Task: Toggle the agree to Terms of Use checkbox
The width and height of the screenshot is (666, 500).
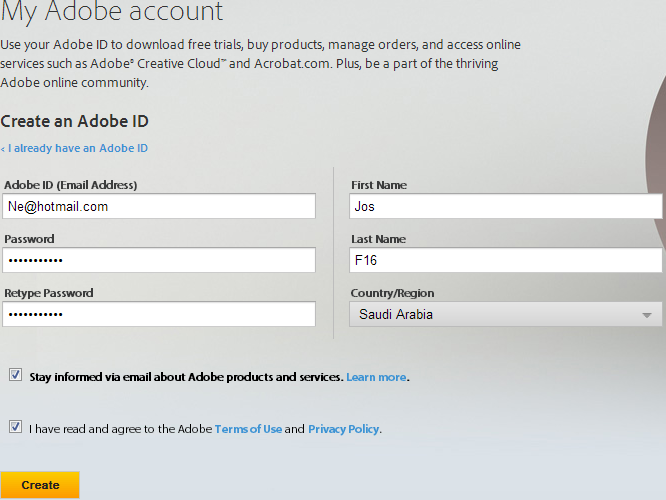Action: [x=15, y=427]
